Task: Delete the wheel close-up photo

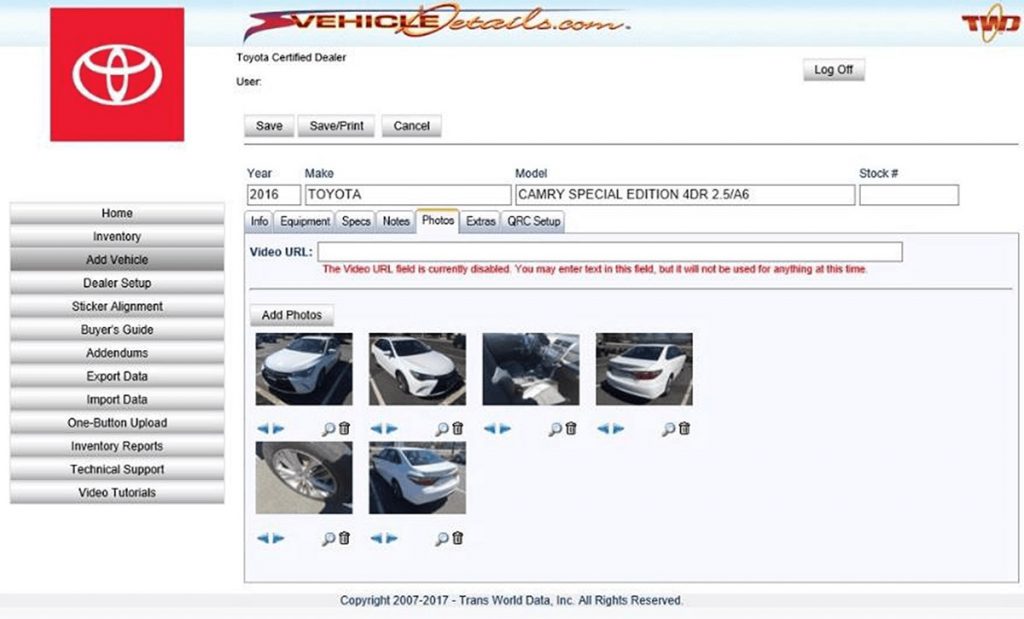Action: [x=343, y=536]
